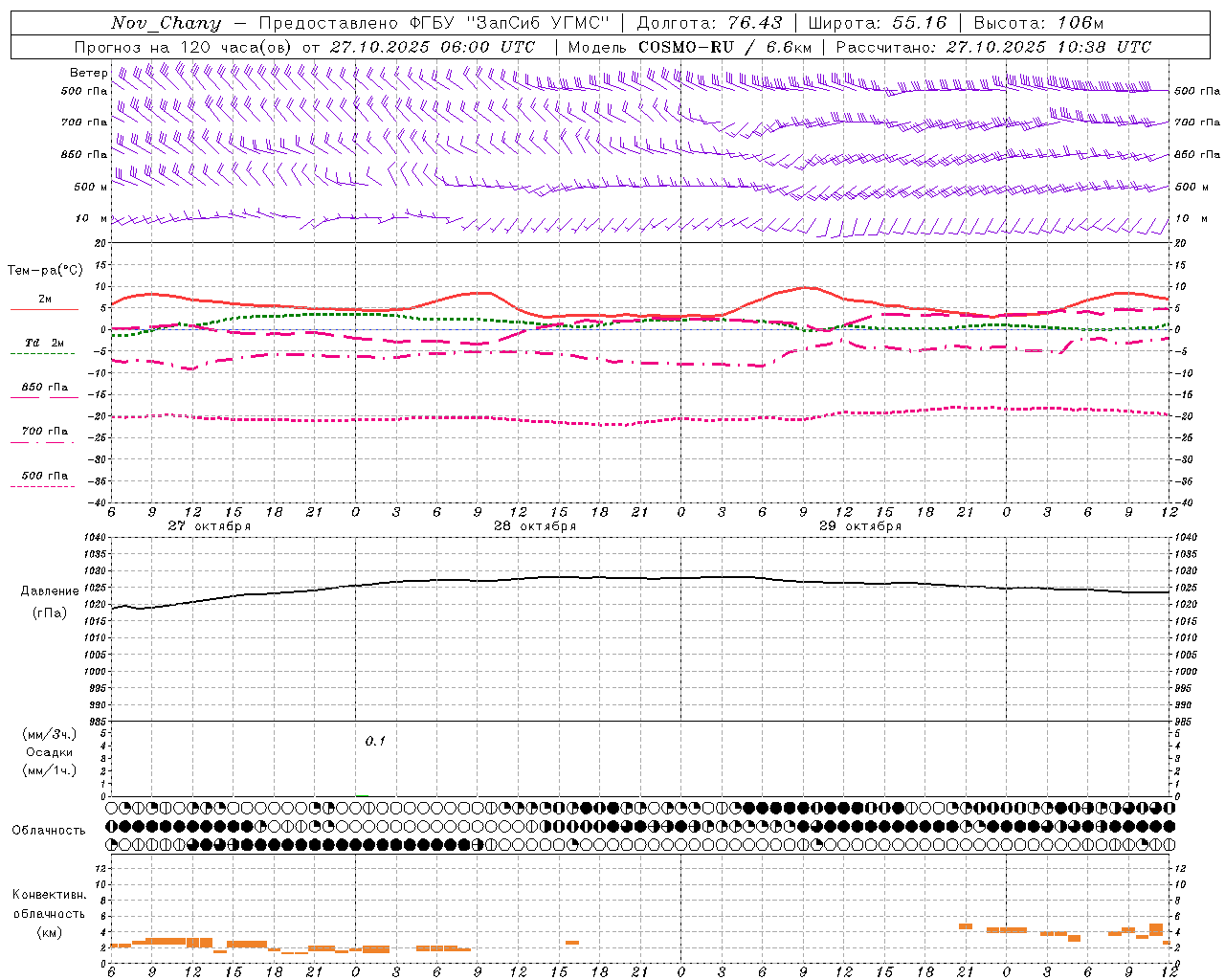Click the 'Долгота: 76.43' longitude value

[x=709, y=23]
